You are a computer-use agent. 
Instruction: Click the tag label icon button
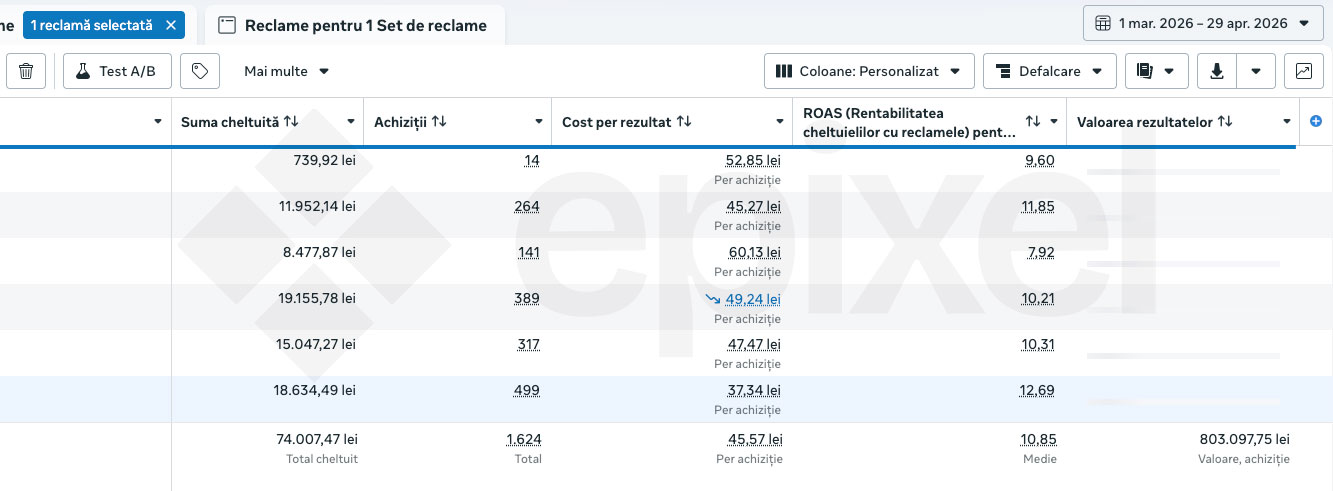(200, 71)
